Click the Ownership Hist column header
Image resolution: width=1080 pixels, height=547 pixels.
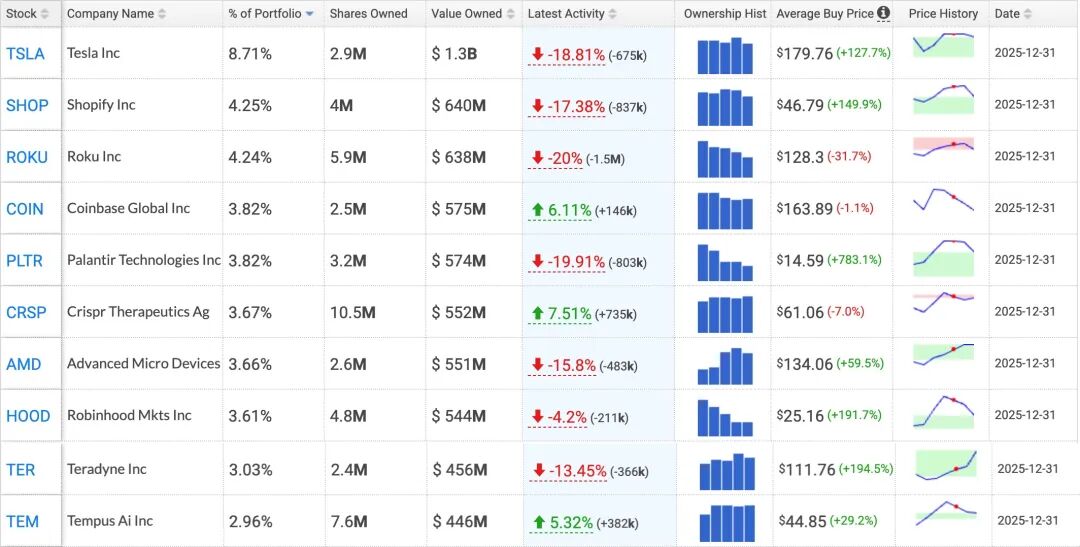point(725,14)
